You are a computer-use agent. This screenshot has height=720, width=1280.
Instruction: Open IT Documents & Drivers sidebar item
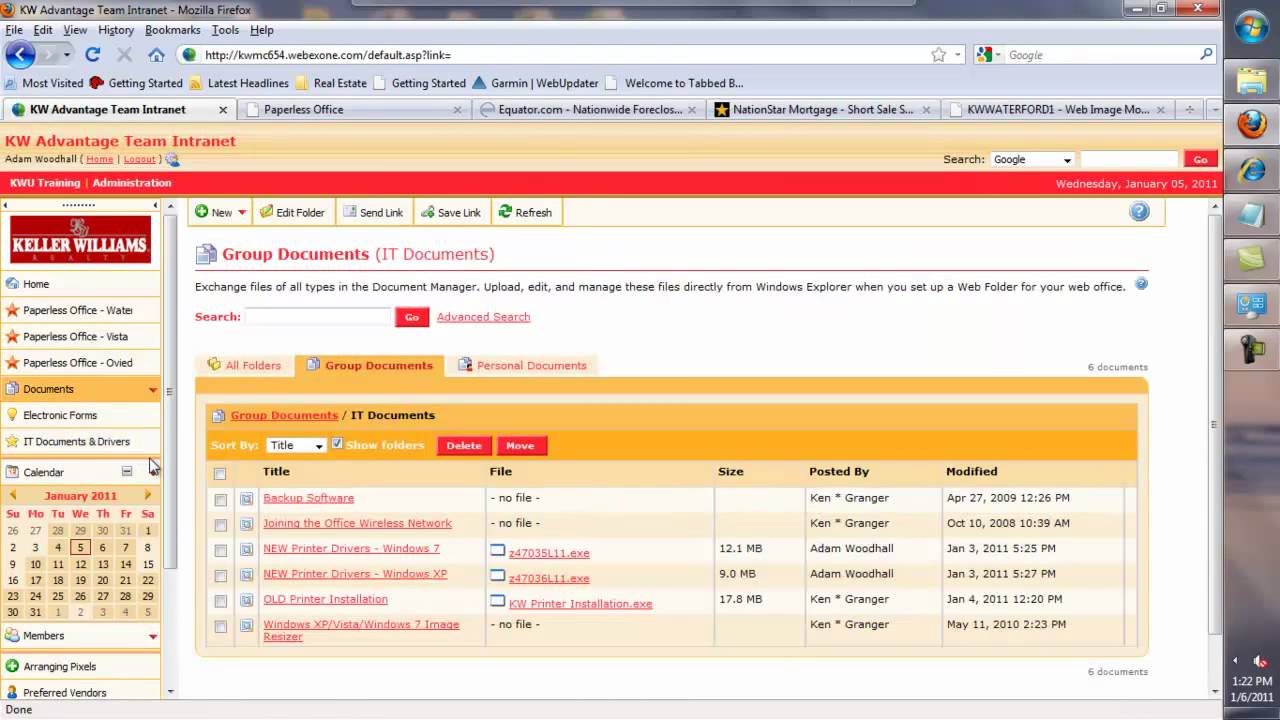coord(80,441)
